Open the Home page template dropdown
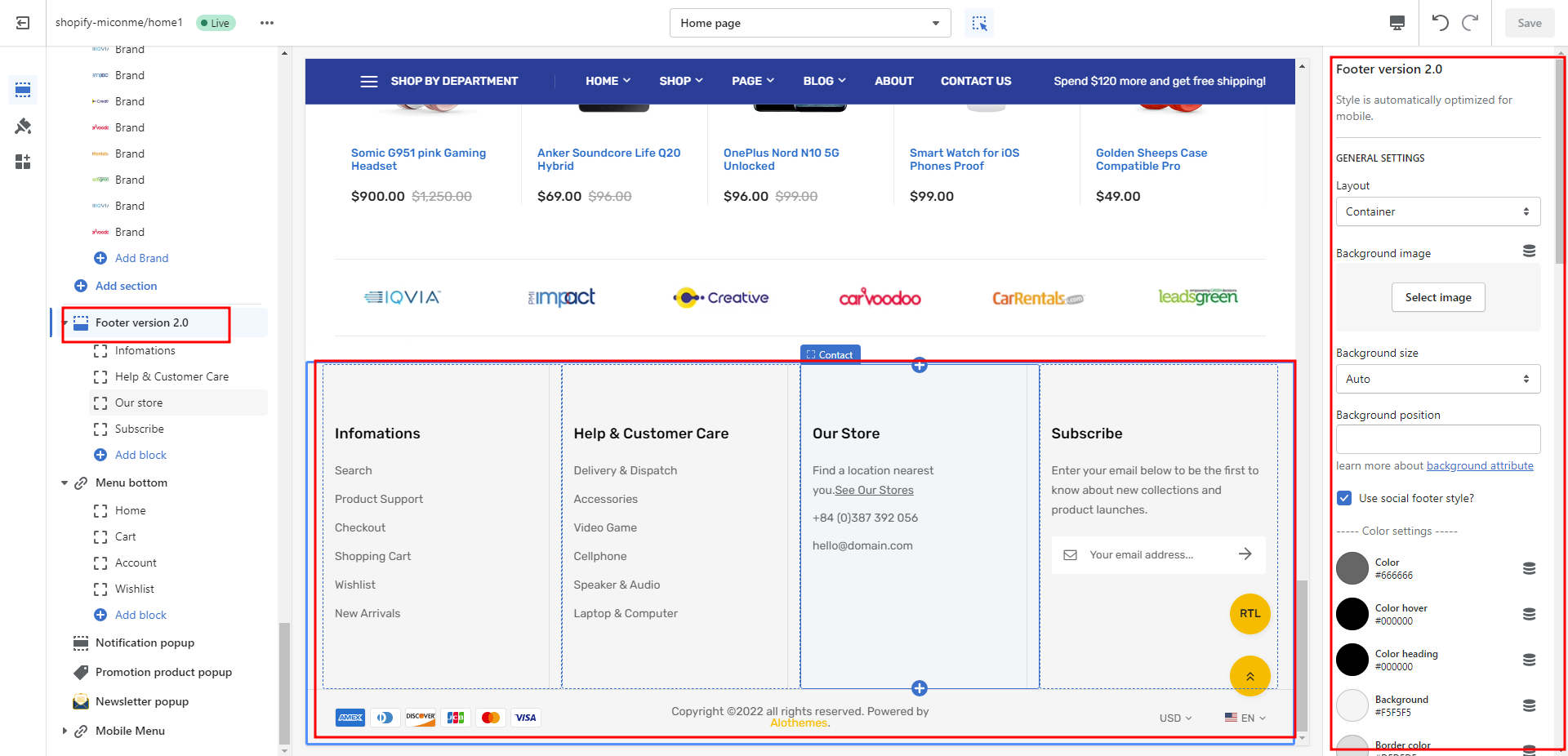 click(x=809, y=23)
